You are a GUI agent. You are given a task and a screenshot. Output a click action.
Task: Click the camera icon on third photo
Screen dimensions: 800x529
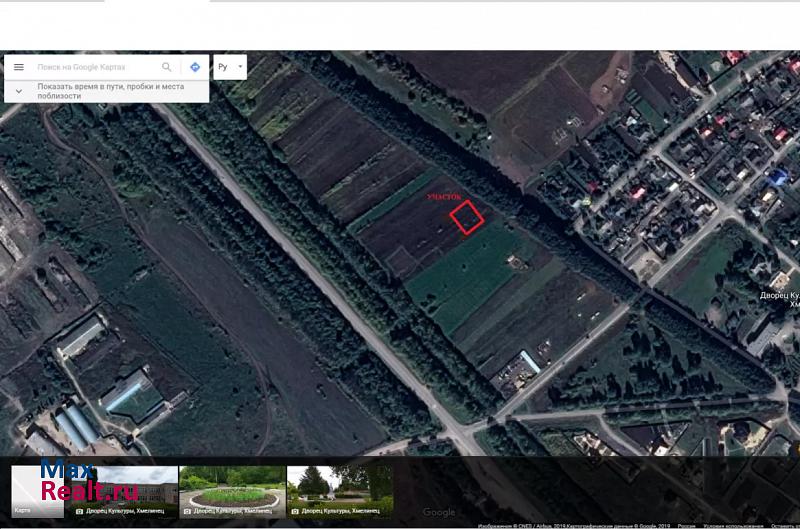click(295, 511)
